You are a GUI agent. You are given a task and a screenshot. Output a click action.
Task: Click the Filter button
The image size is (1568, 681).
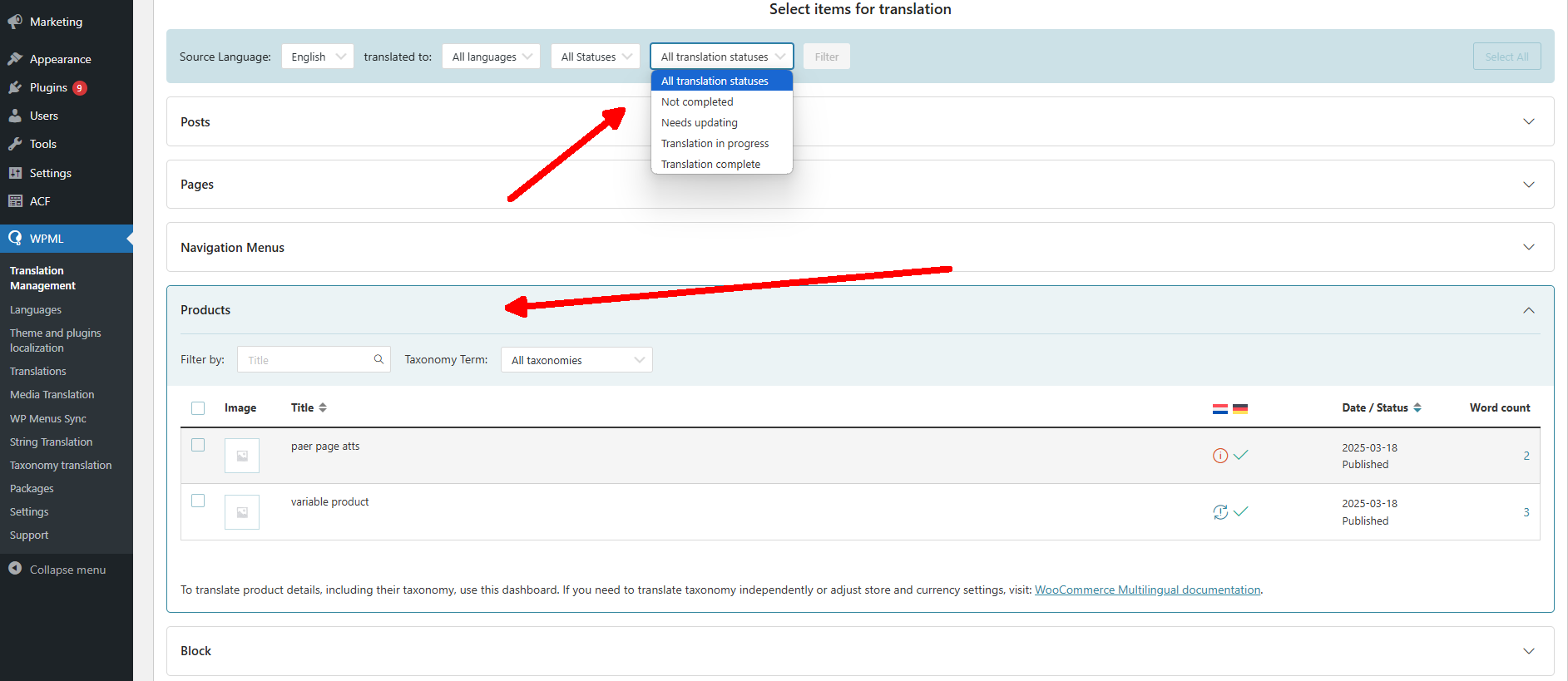coord(827,57)
